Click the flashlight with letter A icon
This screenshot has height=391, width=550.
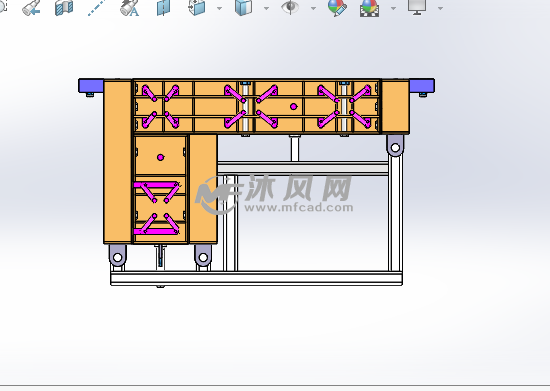(129, 8)
